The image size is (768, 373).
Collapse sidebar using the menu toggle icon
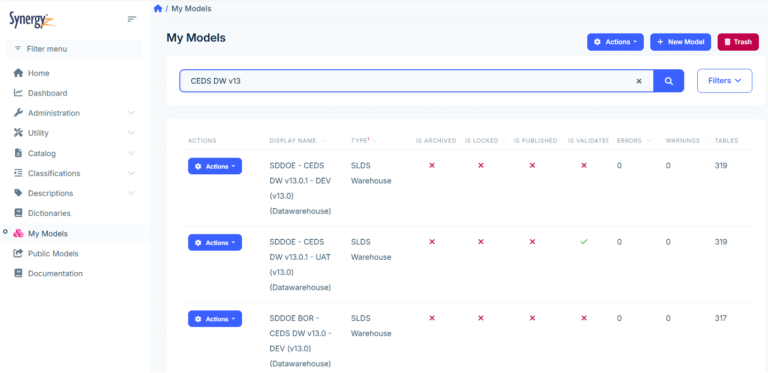[x=131, y=19]
